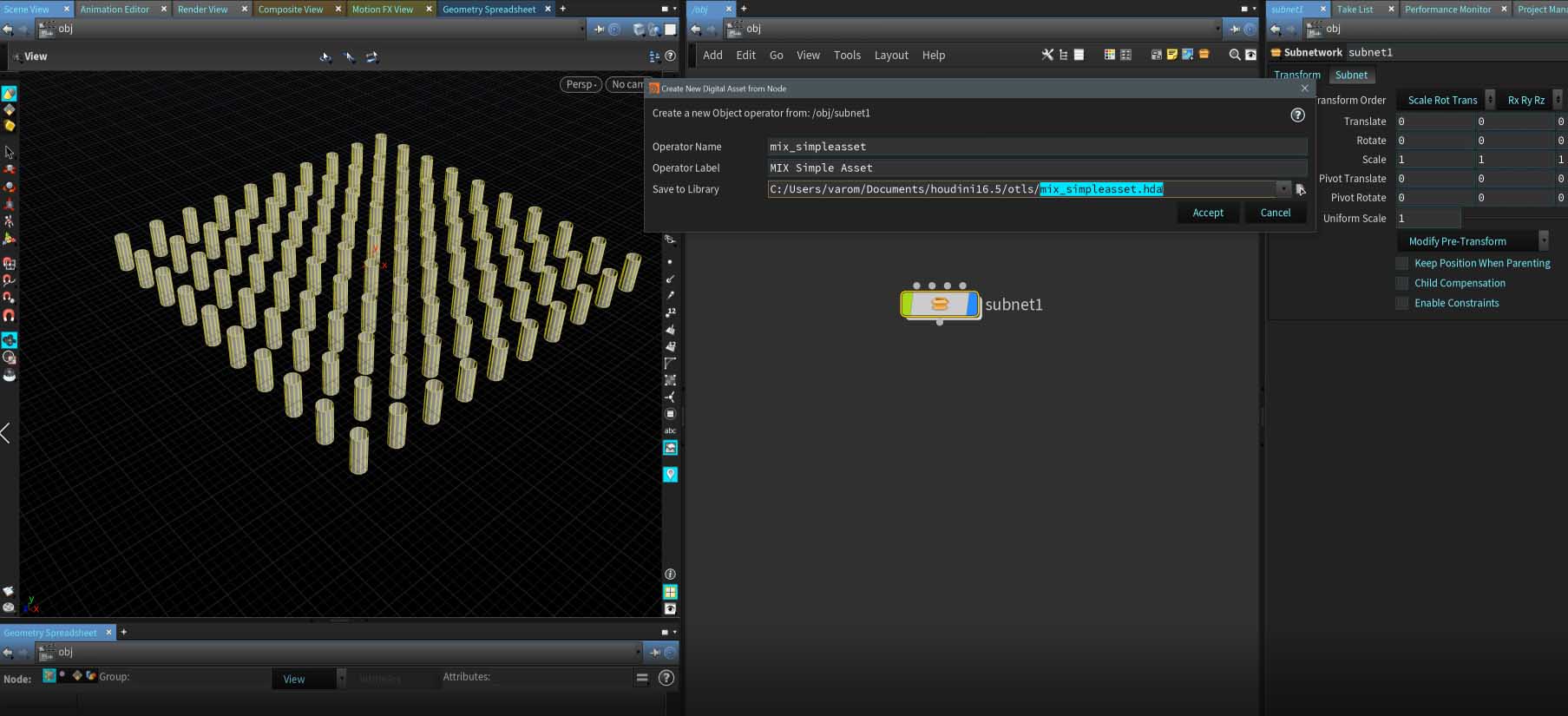Click the wrench icon in network editor toolbar

[1047, 55]
